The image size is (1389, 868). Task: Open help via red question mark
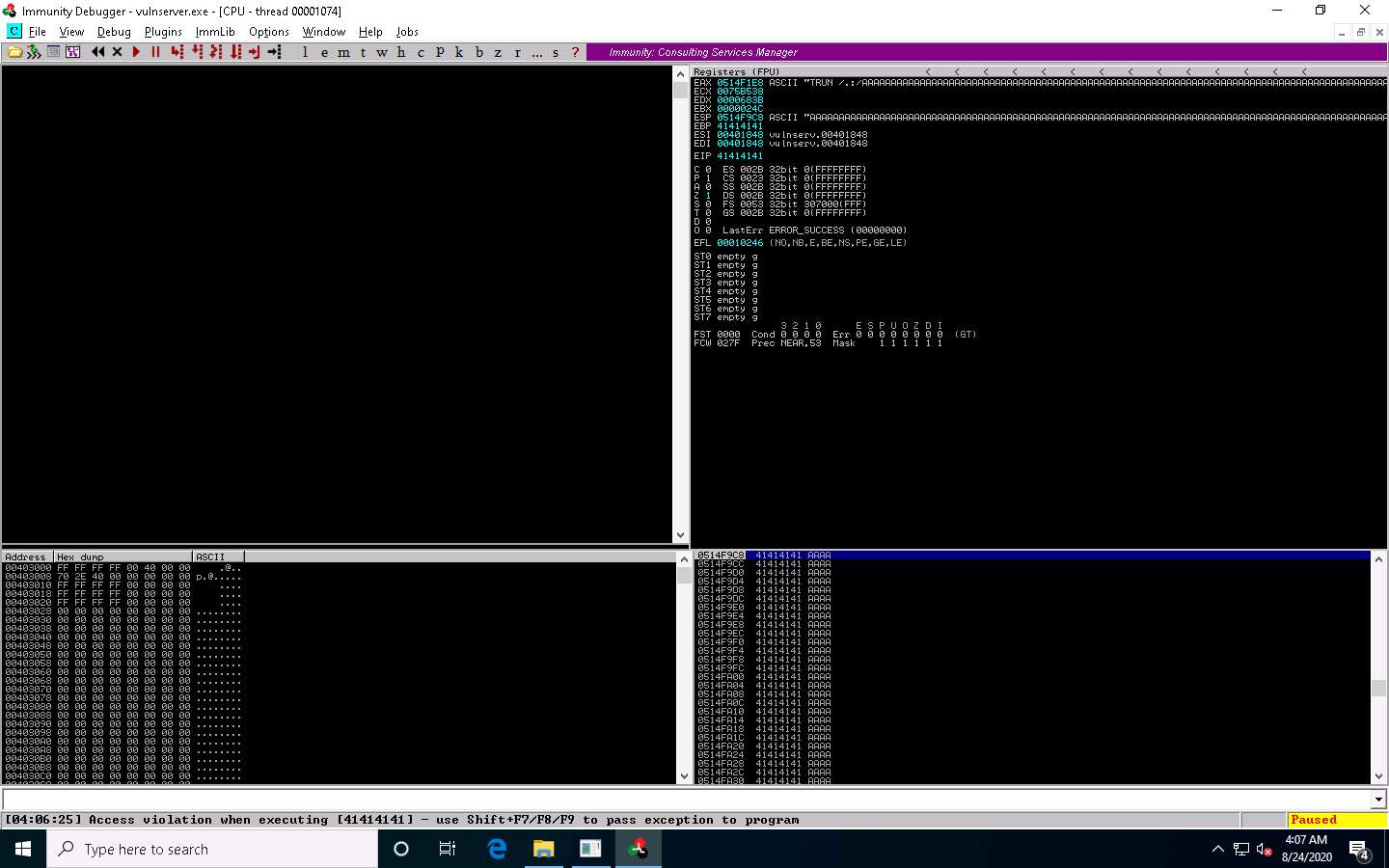click(575, 52)
